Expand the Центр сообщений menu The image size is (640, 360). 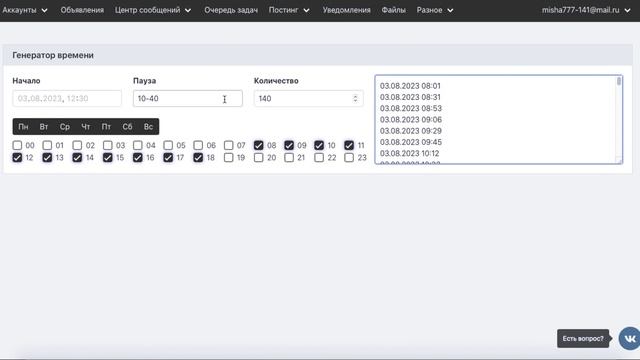point(153,10)
